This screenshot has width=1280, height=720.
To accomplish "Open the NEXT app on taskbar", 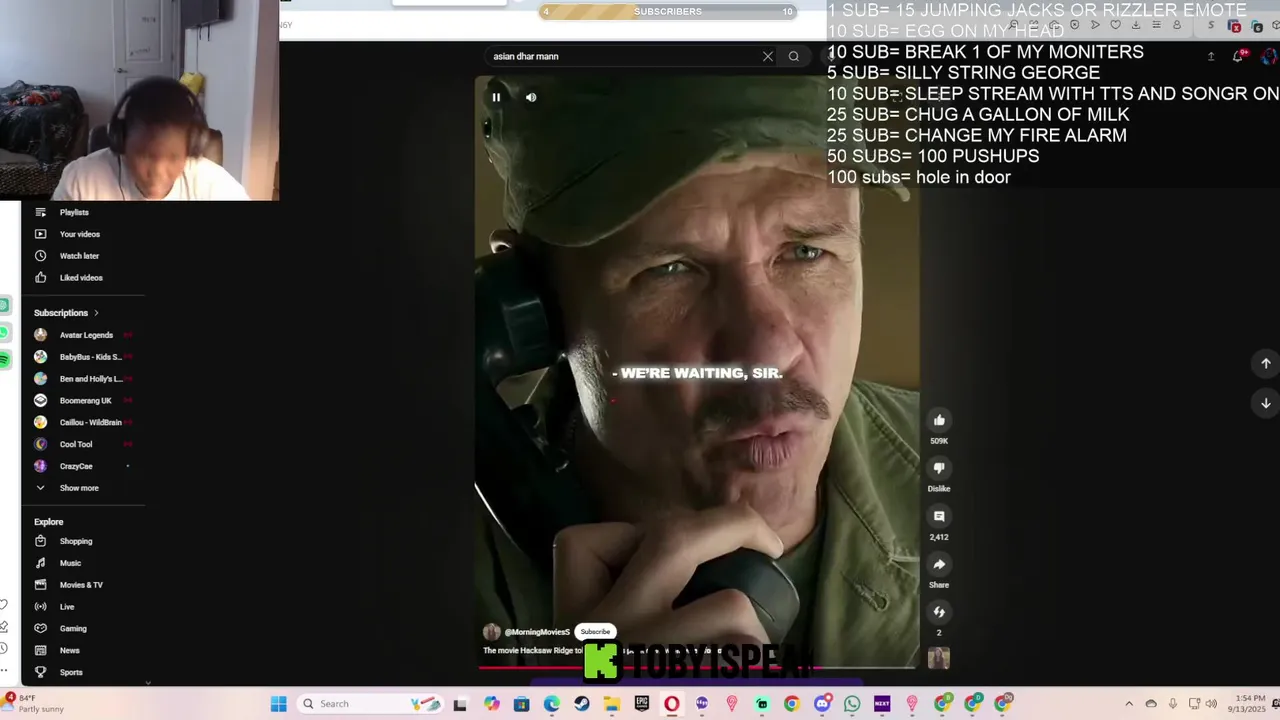I will (x=882, y=704).
